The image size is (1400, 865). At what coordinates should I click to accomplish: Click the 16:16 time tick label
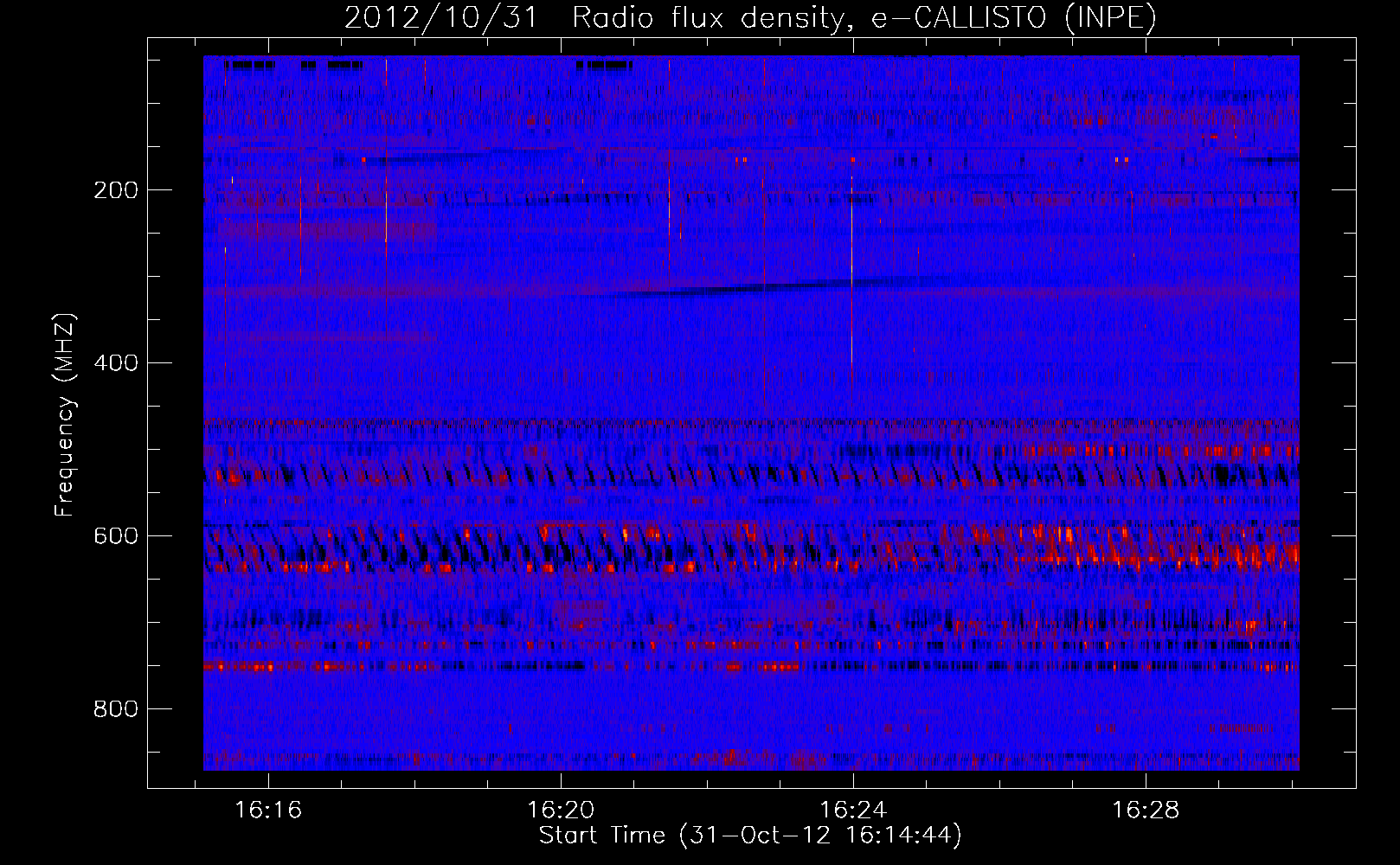click(268, 811)
